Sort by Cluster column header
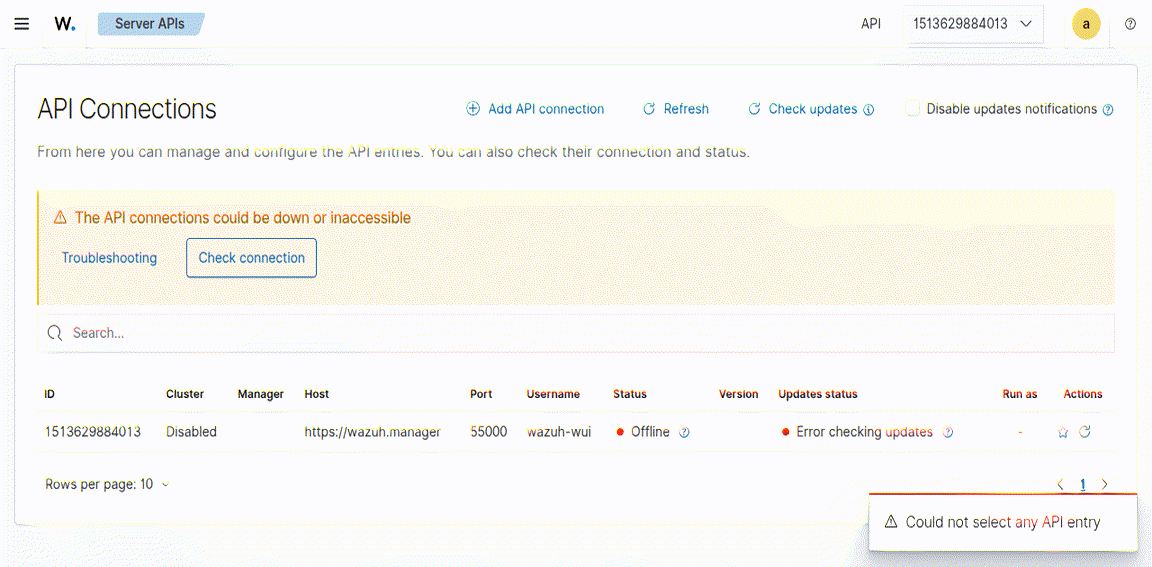The height and width of the screenshot is (567, 1152). click(x=185, y=394)
